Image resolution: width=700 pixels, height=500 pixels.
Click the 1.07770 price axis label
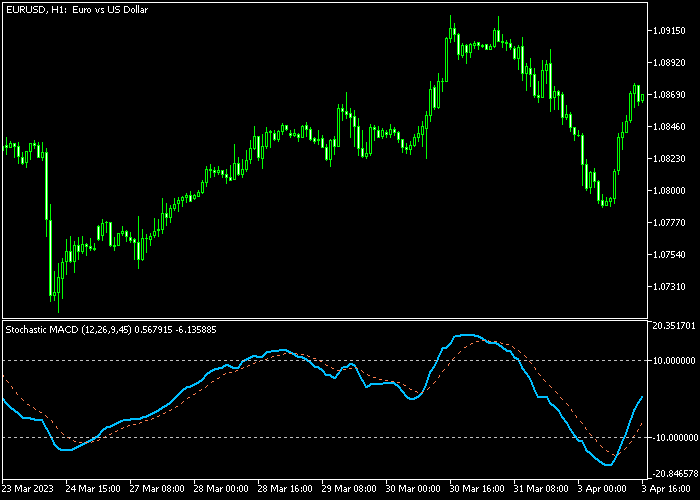coord(669,222)
